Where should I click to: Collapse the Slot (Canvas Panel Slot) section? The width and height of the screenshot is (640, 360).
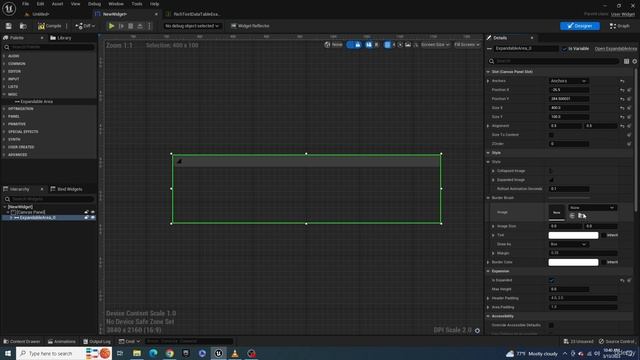coord(488,72)
